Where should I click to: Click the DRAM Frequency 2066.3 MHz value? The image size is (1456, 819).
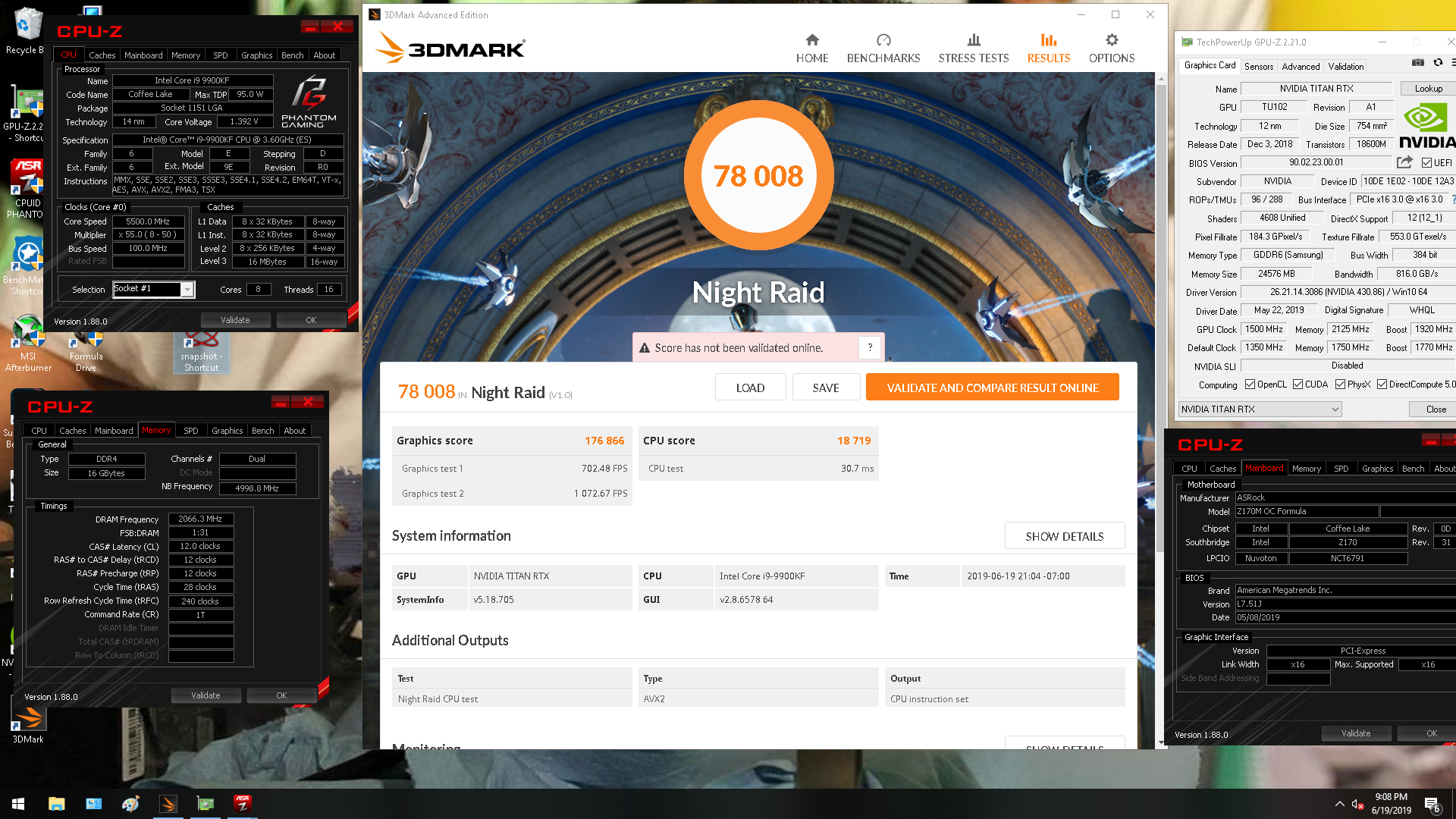[x=201, y=519]
